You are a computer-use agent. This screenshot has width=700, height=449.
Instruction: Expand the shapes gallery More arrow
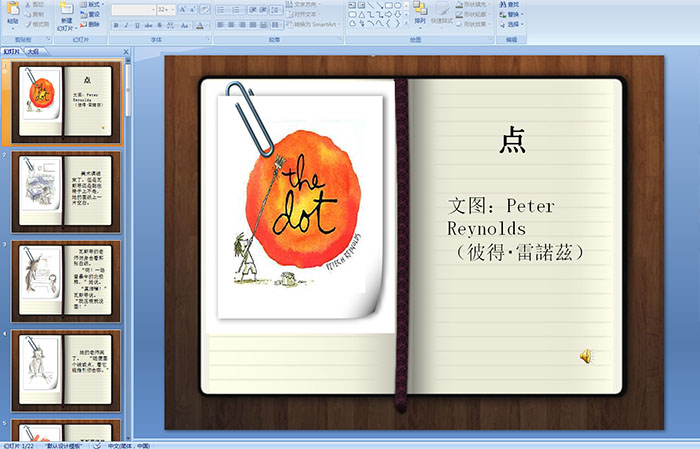[x=406, y=23]
